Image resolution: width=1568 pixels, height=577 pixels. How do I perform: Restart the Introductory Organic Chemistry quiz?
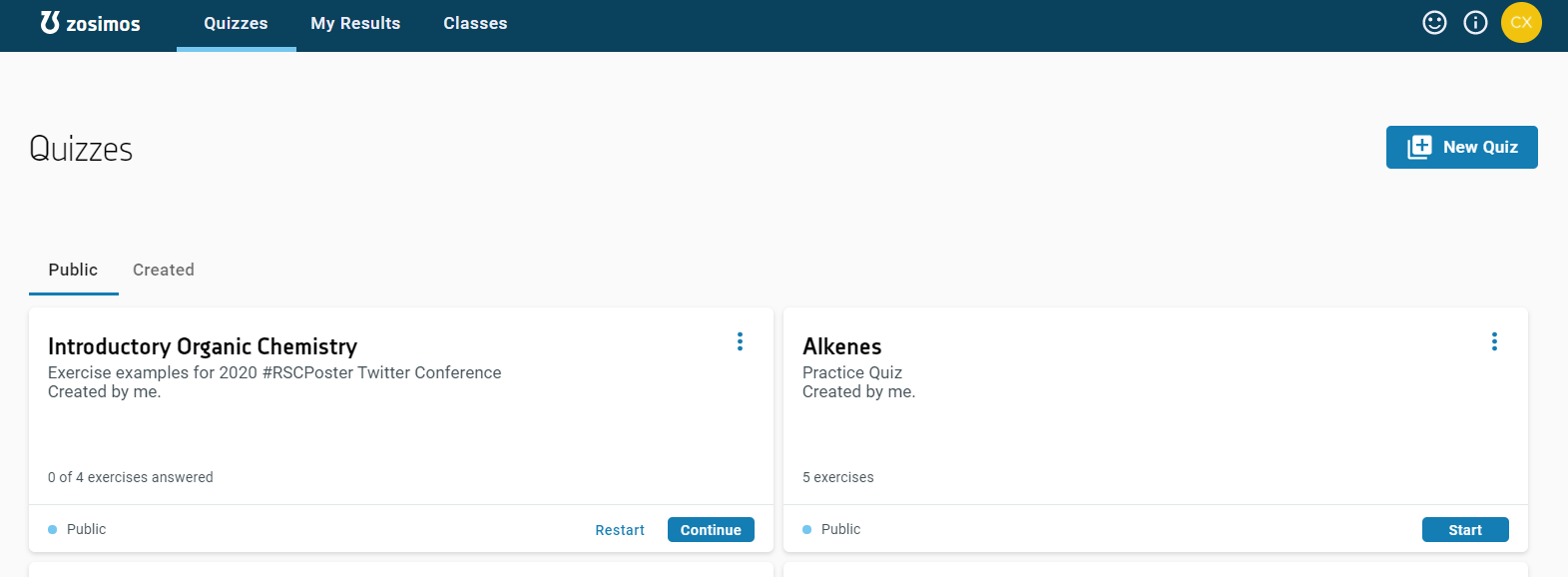tap(620, 530)
